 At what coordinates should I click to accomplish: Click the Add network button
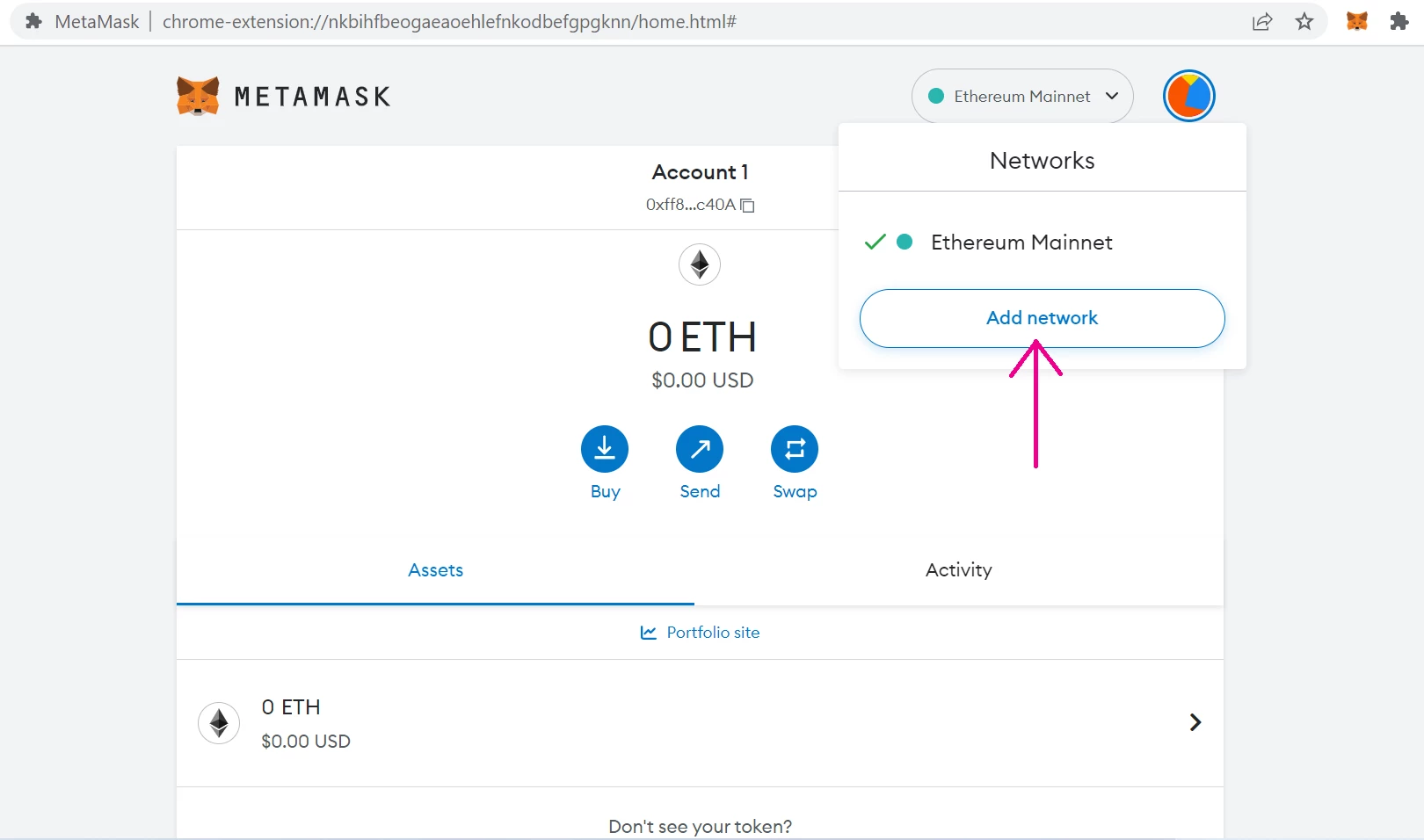(1043, 318)
